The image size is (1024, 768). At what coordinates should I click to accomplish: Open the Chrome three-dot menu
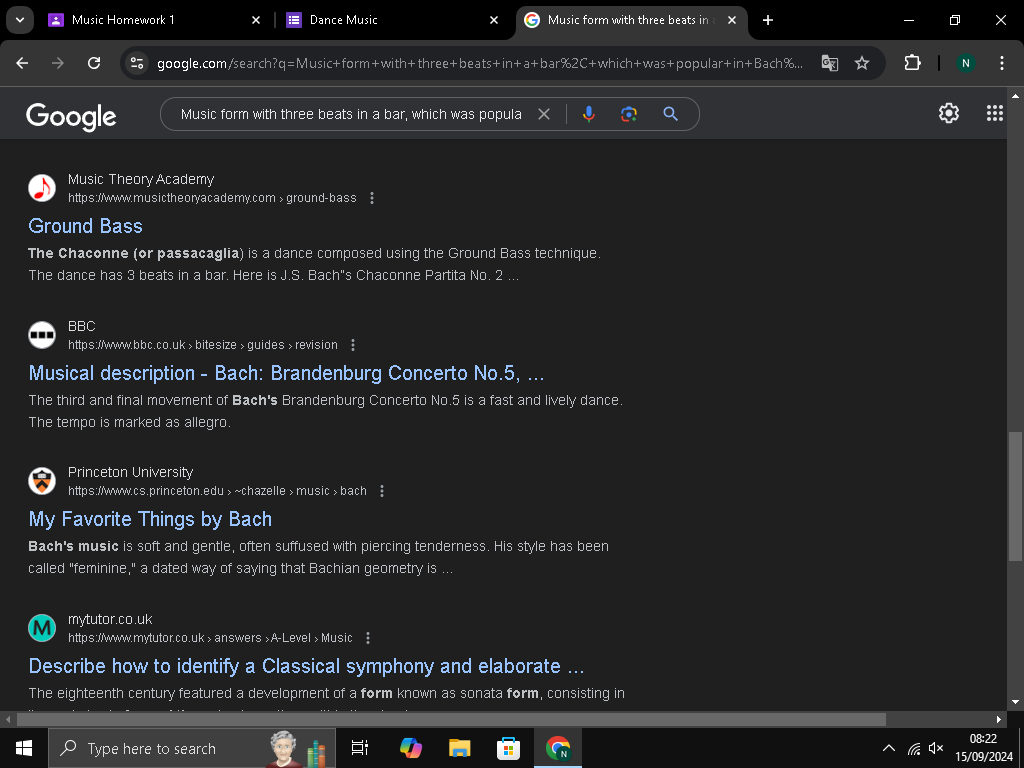[x=1002, y=63]
